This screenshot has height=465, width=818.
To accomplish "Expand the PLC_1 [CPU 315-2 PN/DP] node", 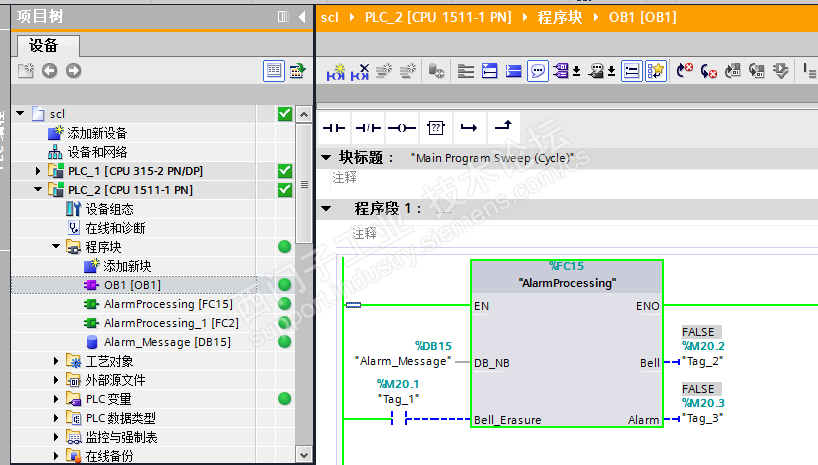I will tap(38, 171).
